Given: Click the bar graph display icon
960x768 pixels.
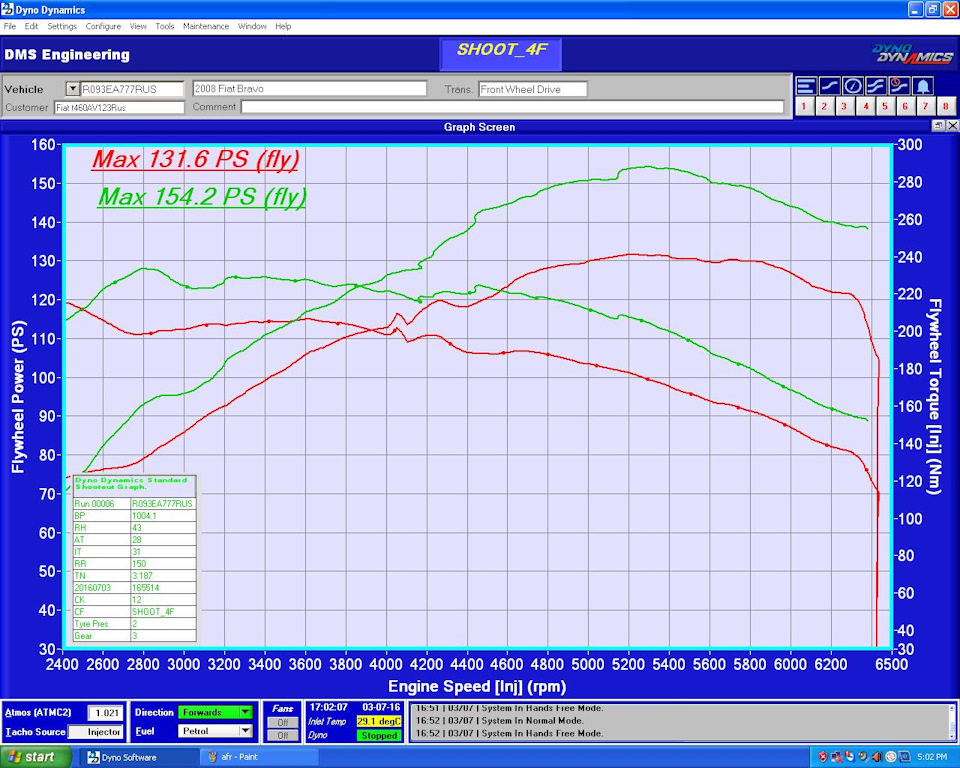Looking at the screenshot, I should pyautogui.click(x=804, y=85).
